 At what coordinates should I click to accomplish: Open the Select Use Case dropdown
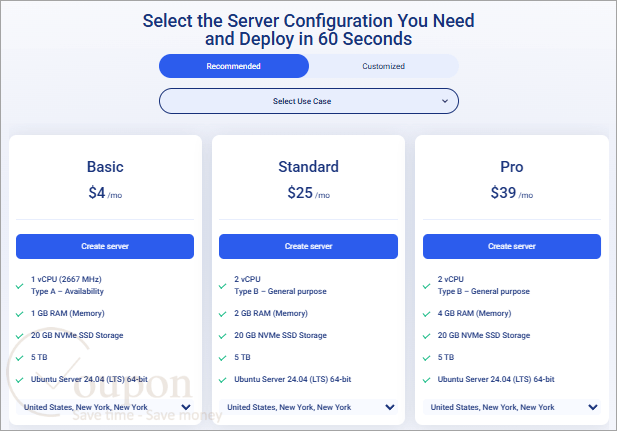(x=309, y=101)
